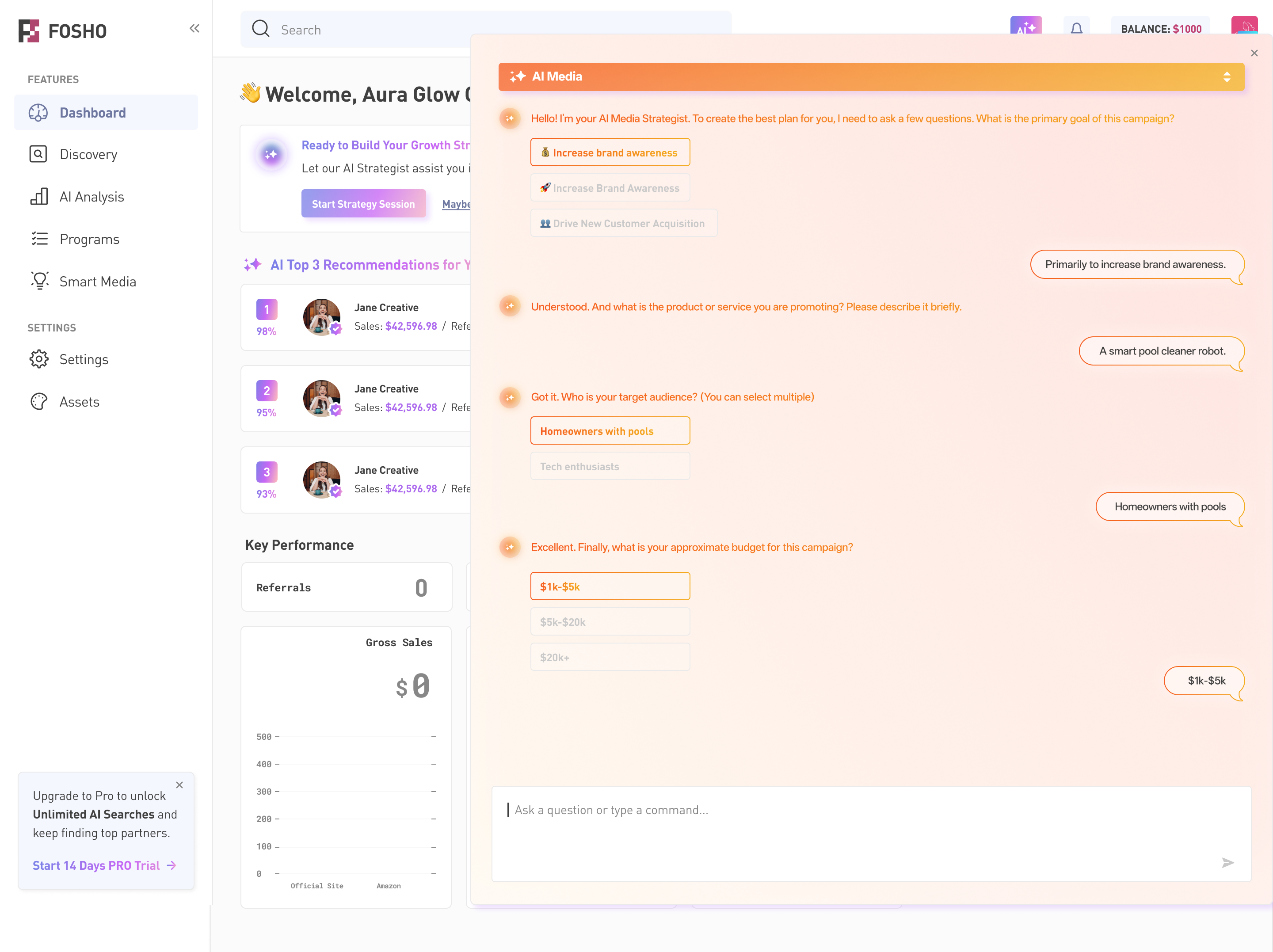Focus the Ask a question input box
1273x952 pixels.
tap(871, 834)
